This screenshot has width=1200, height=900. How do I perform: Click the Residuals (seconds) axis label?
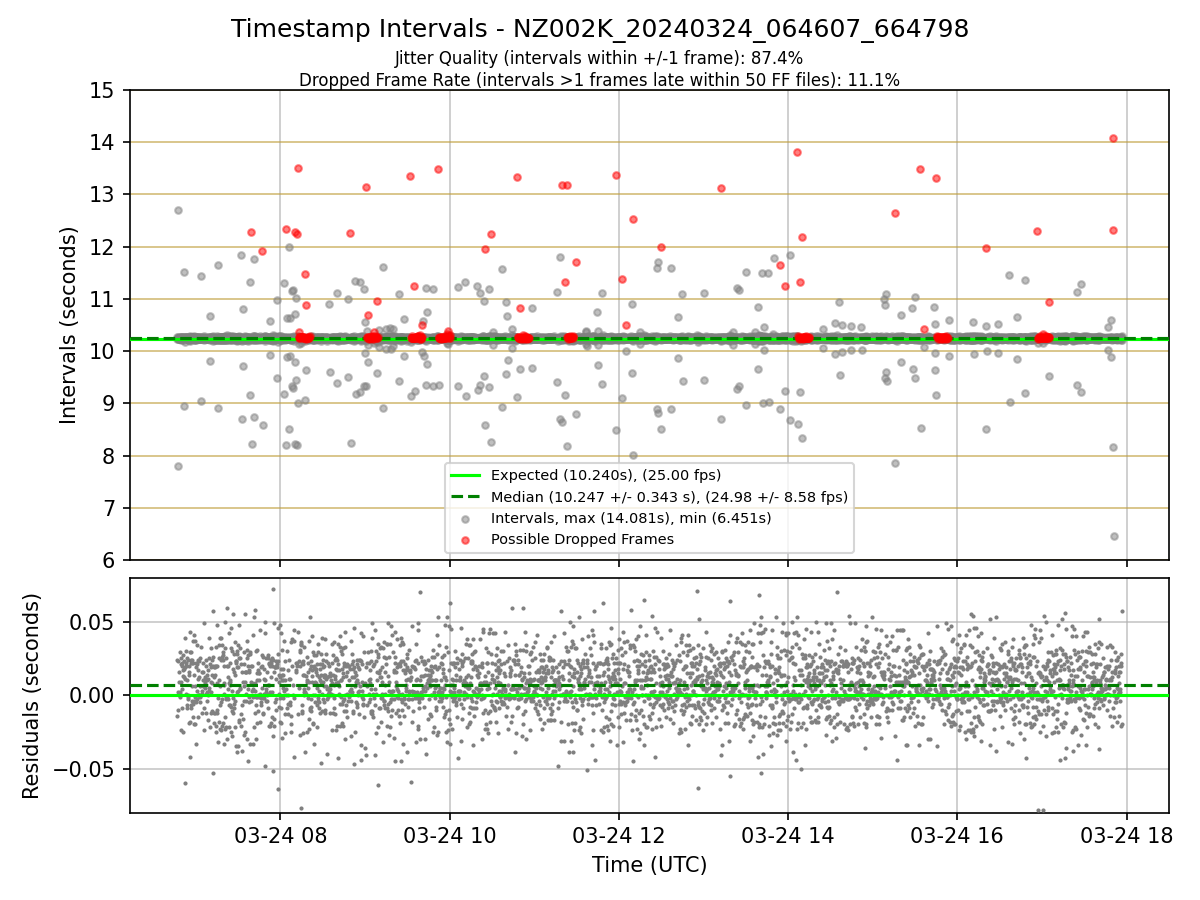click(x=32, y=696)
